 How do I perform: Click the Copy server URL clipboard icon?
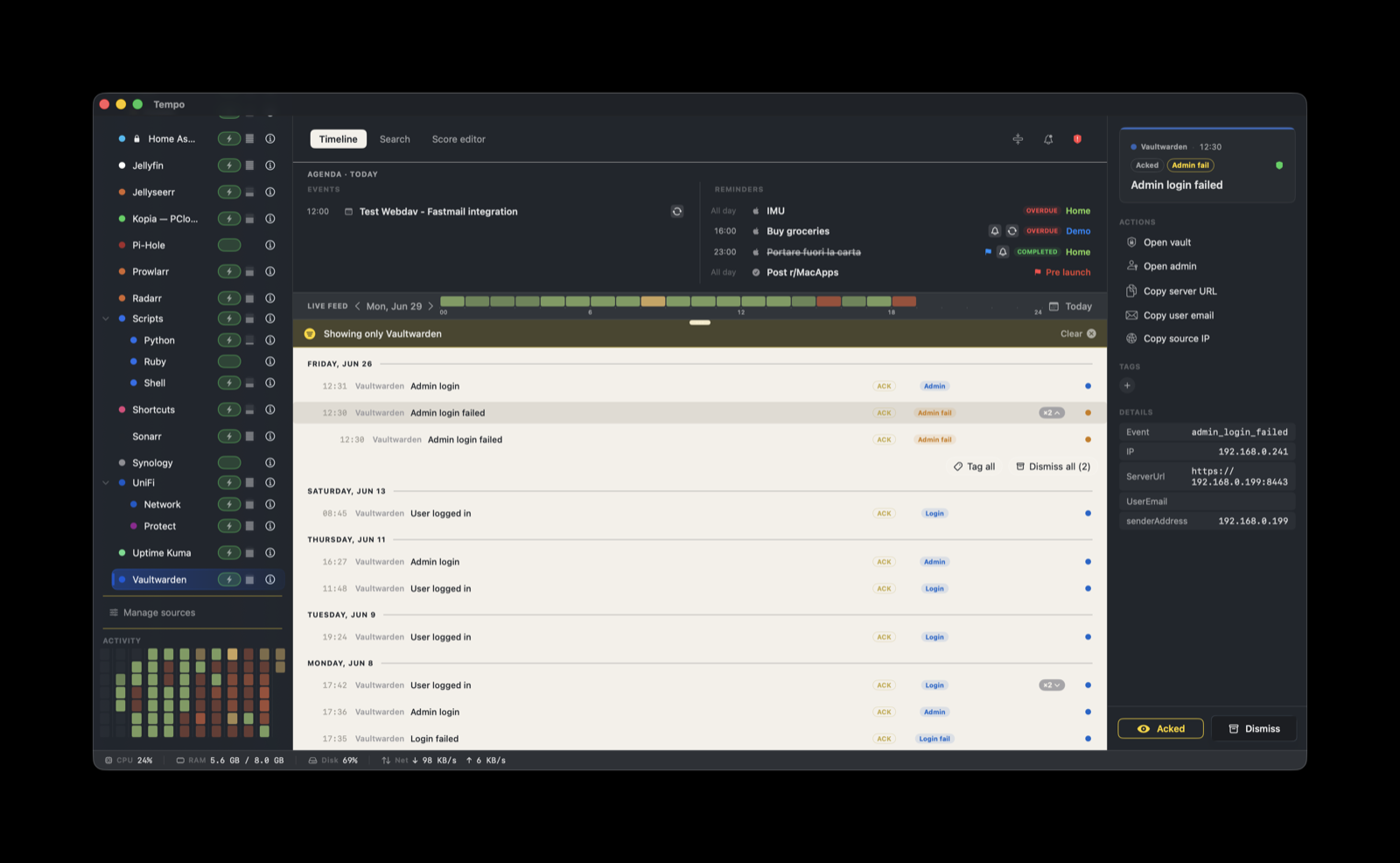coord(1131,291)
